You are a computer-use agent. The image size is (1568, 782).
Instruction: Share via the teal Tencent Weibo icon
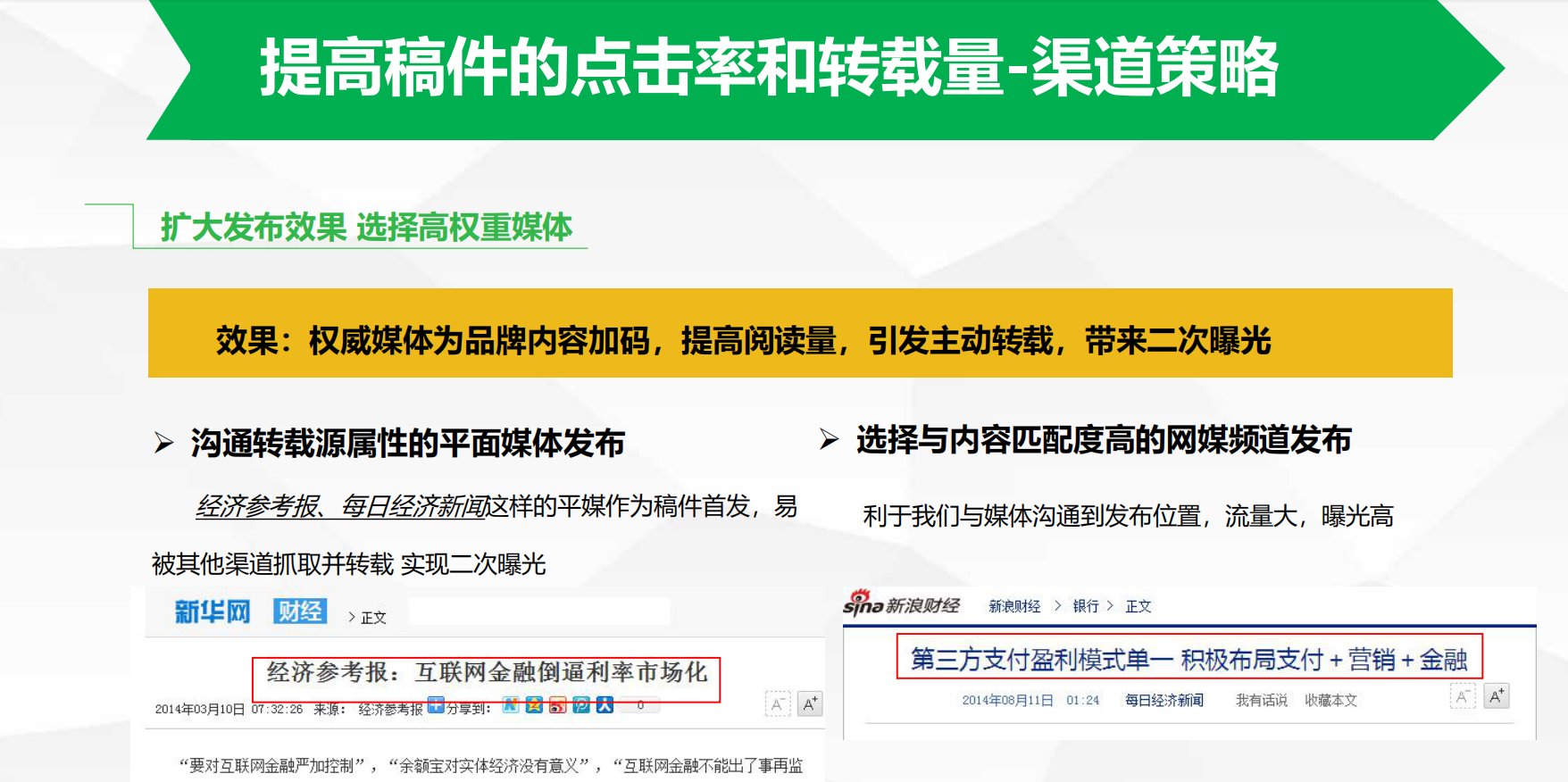click(581, 705)
